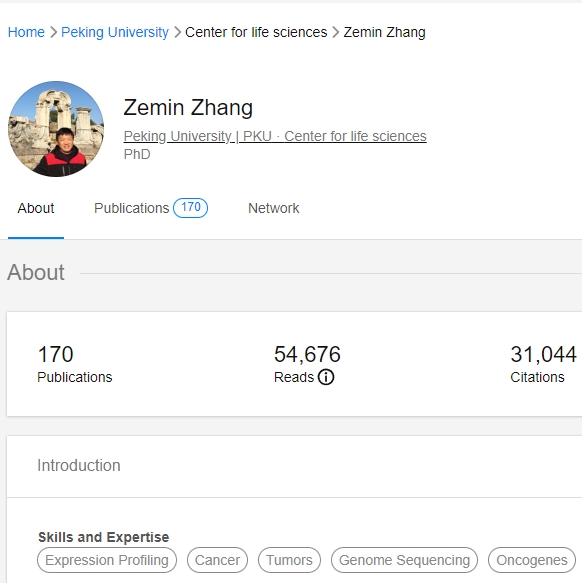Switch to the About tab
The width and height of the screenshot is (582, 583).
click(36, 208)
